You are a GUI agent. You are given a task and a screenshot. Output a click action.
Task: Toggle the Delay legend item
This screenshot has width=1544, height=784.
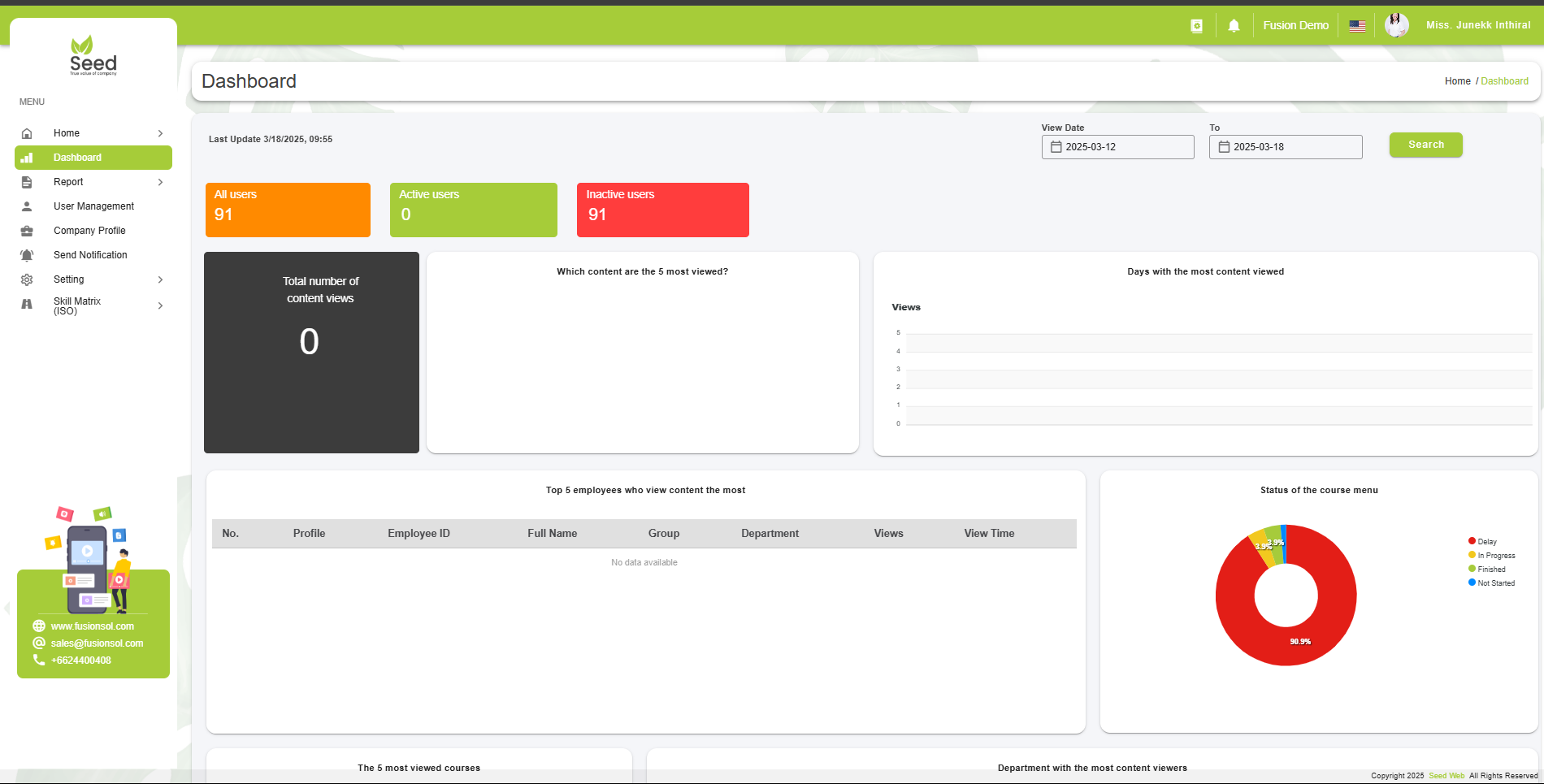pos(1486,542)
